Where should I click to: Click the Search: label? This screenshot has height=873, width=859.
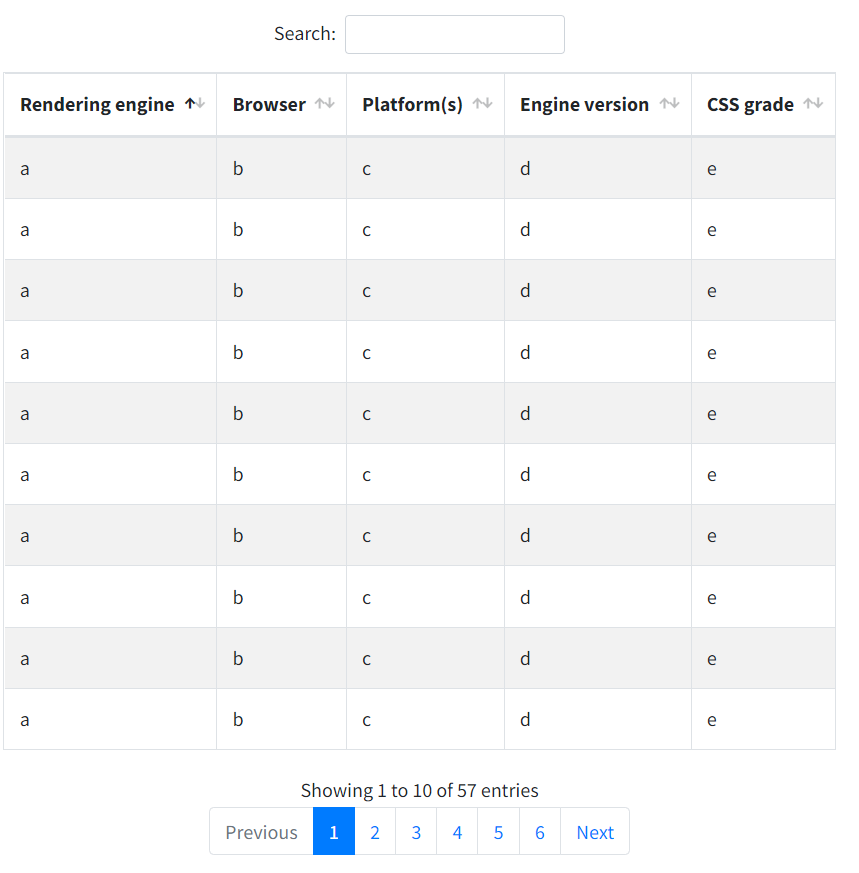tap(305, 34)
